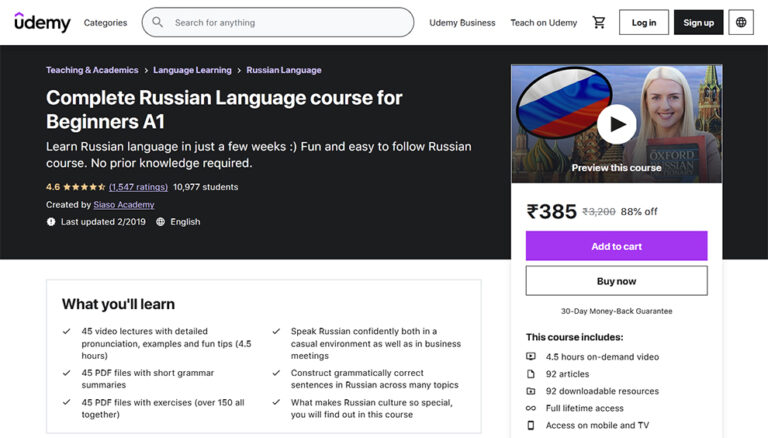Click the 92 downloadable resources text
768x438 pixels.
point(602,391)
